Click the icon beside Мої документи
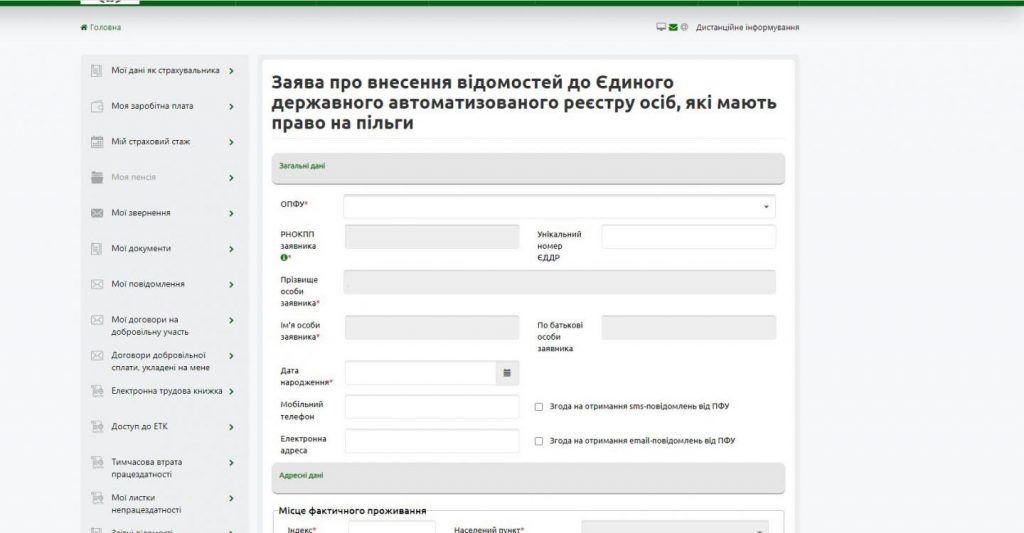Image resolution: width=1024 pixels, height=533 pixels. pyautogui.click(x=97, y=248)
